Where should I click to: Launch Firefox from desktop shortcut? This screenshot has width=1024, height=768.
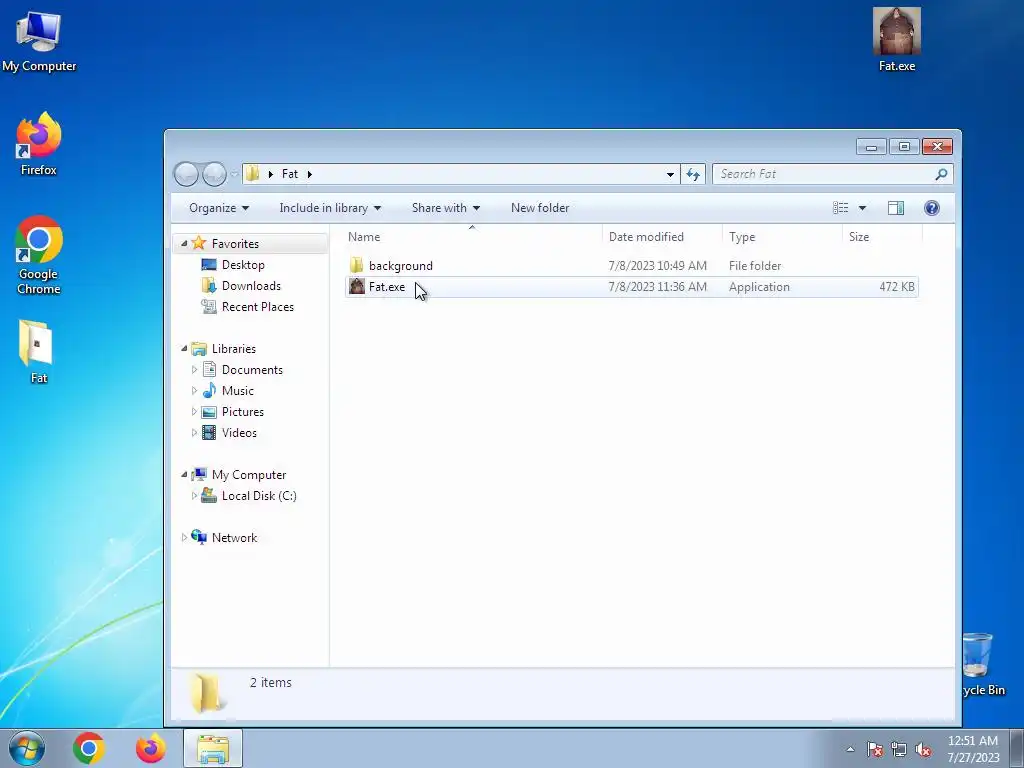pos(39,144)
